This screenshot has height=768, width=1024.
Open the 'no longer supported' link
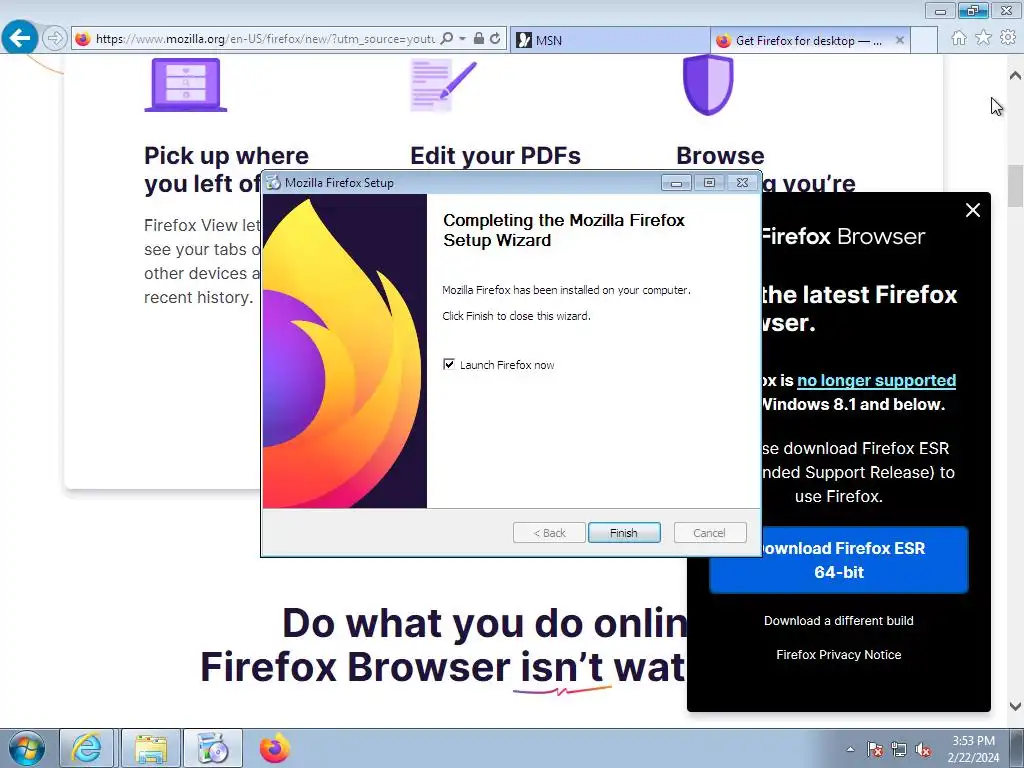(876, 380)
